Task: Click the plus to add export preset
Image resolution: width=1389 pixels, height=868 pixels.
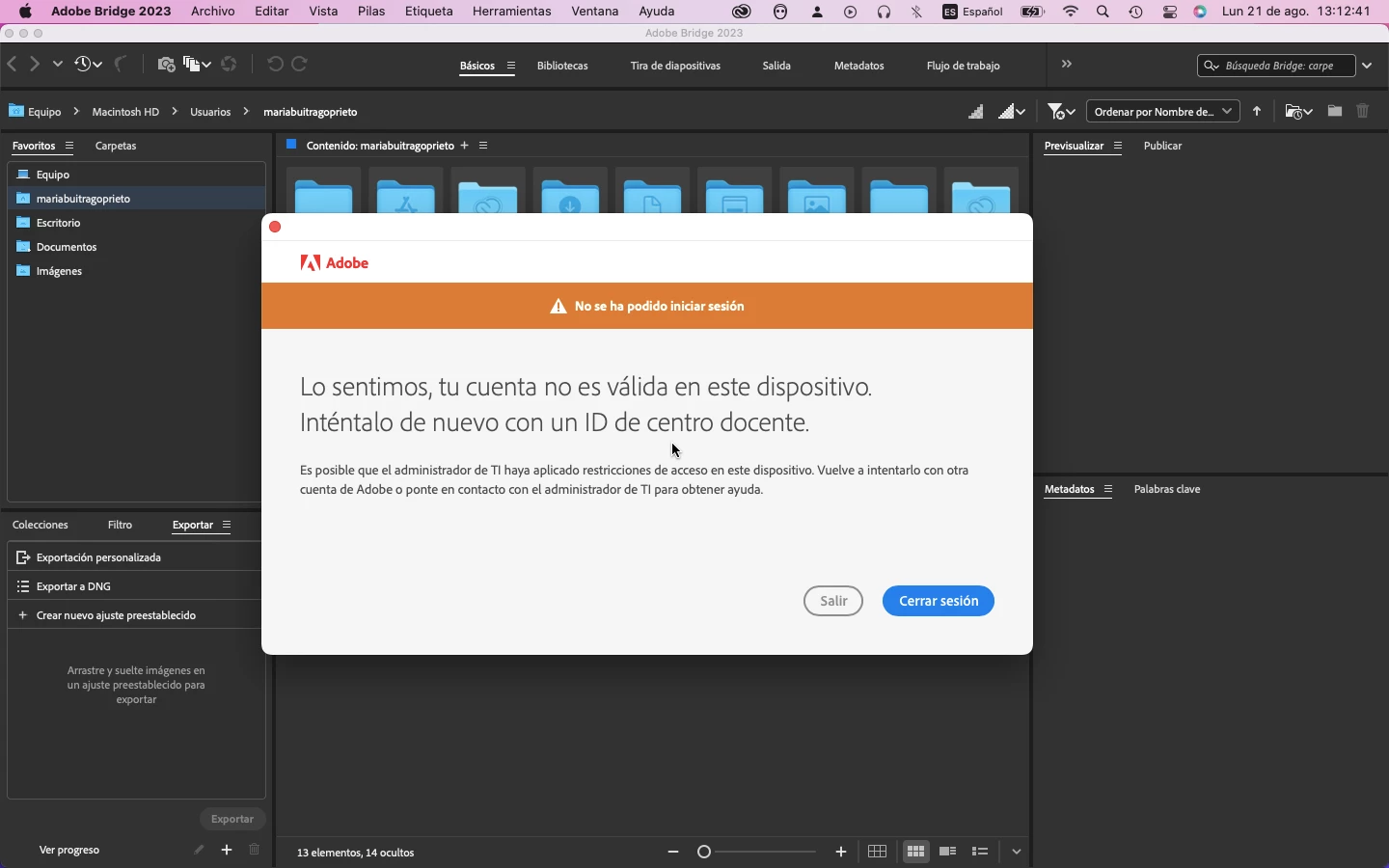Action: pos(227,851)
